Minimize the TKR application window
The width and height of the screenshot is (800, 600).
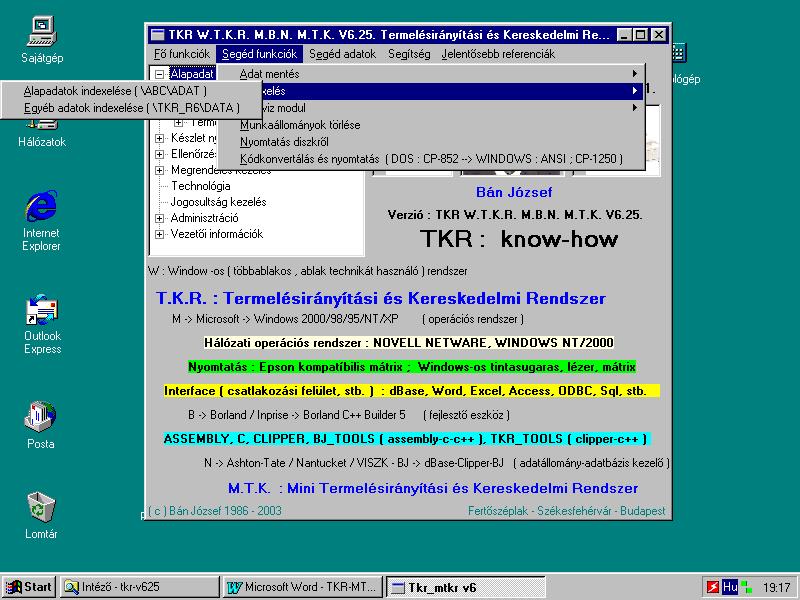(624, 35)
